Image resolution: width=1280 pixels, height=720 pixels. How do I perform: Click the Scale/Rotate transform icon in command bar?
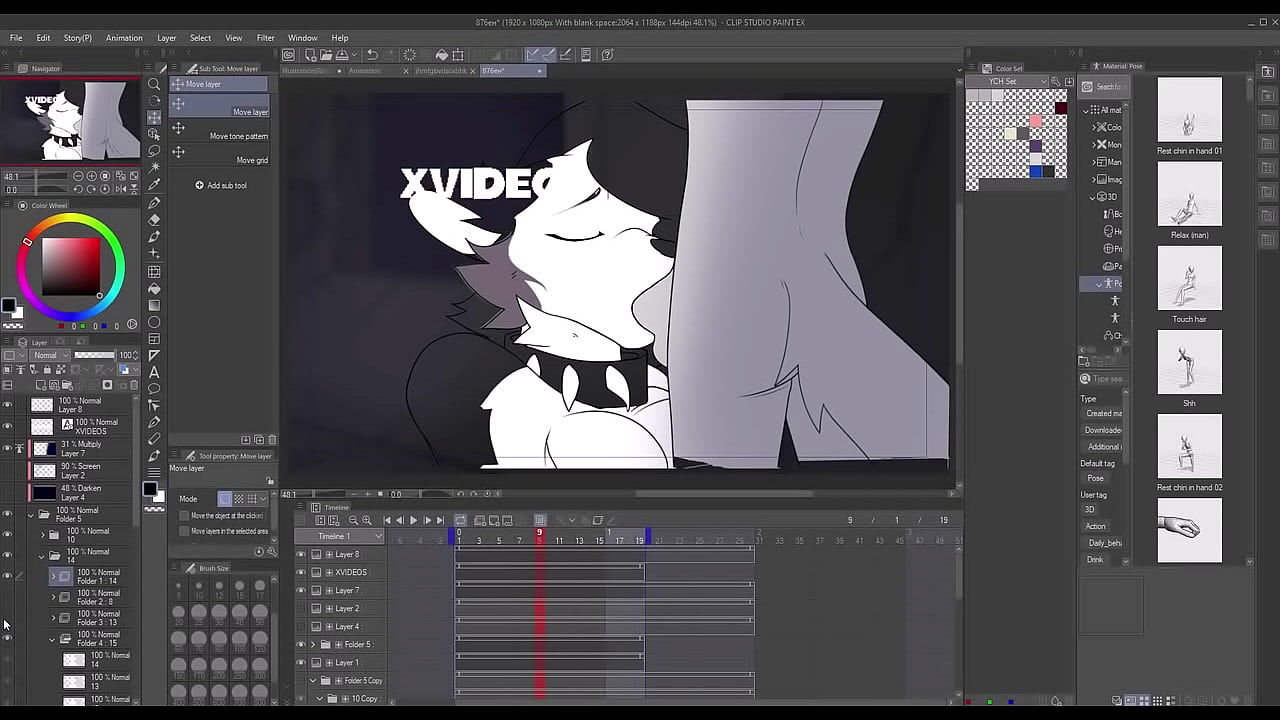point(458,55)
